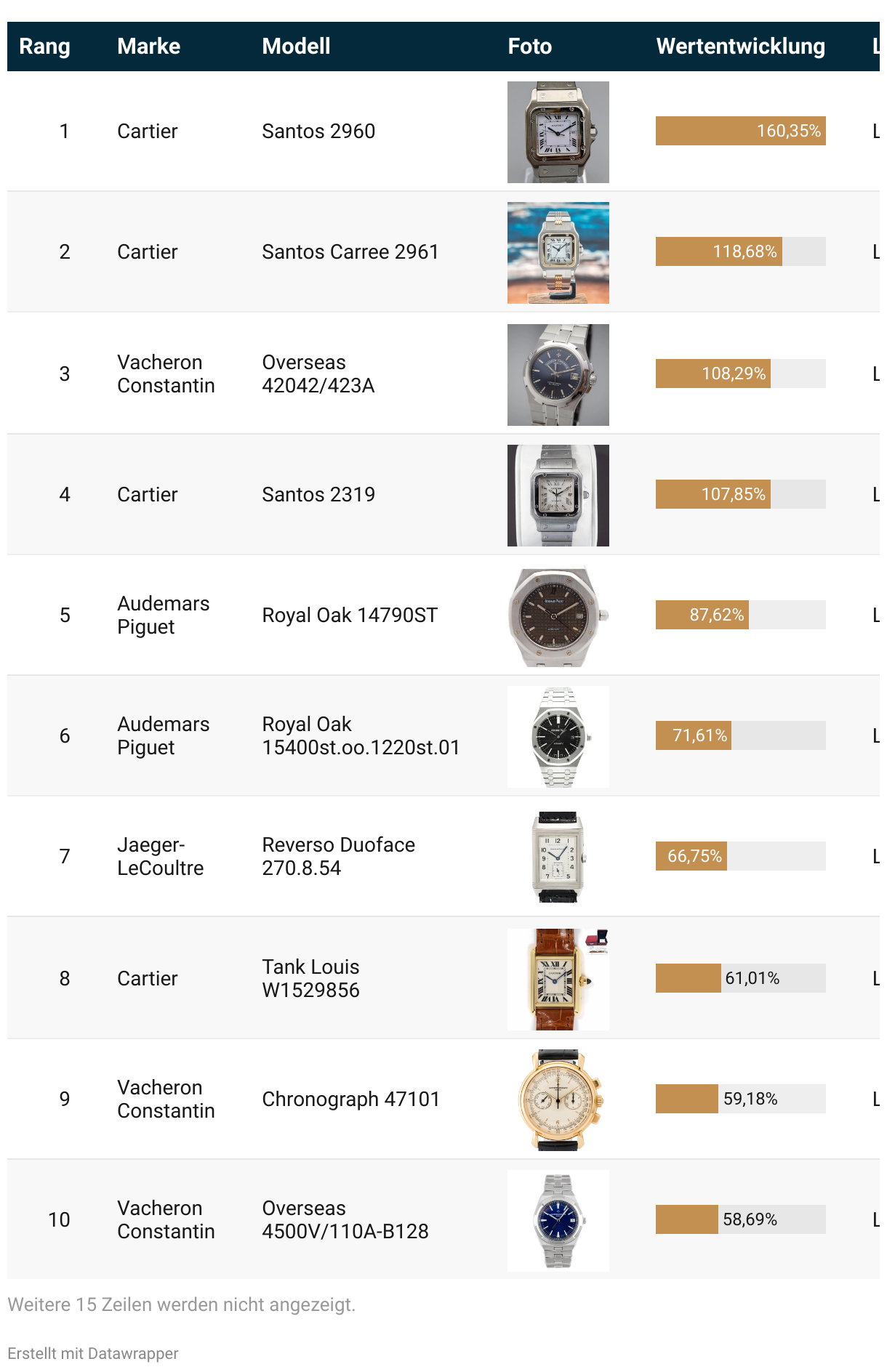View the Tank Louis W1529856 photo
Viewport: 887px width, 1372px height.
tap(558, 980)
